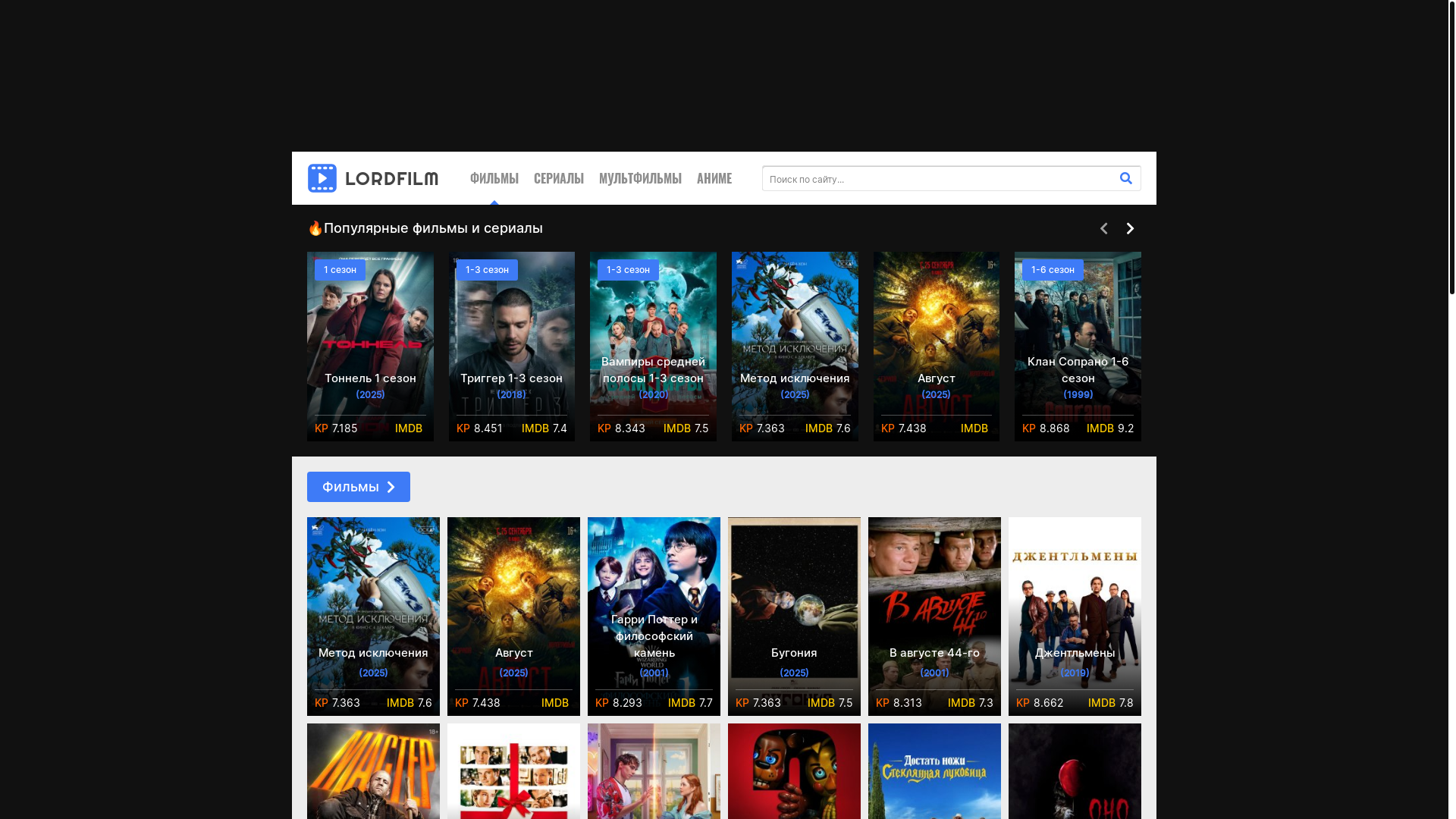Click the blue Фильмы section button
Image resolution: width=1456 pixels, height=819 pixels.
pyautogui.click(x=359, y=487)
